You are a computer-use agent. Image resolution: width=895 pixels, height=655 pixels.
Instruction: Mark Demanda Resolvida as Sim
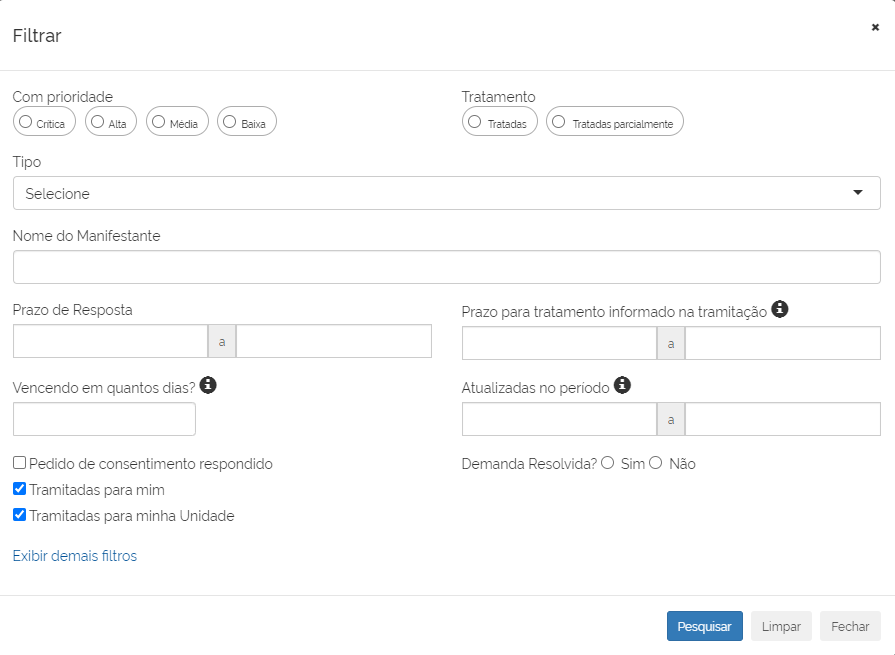click(608, 463)
